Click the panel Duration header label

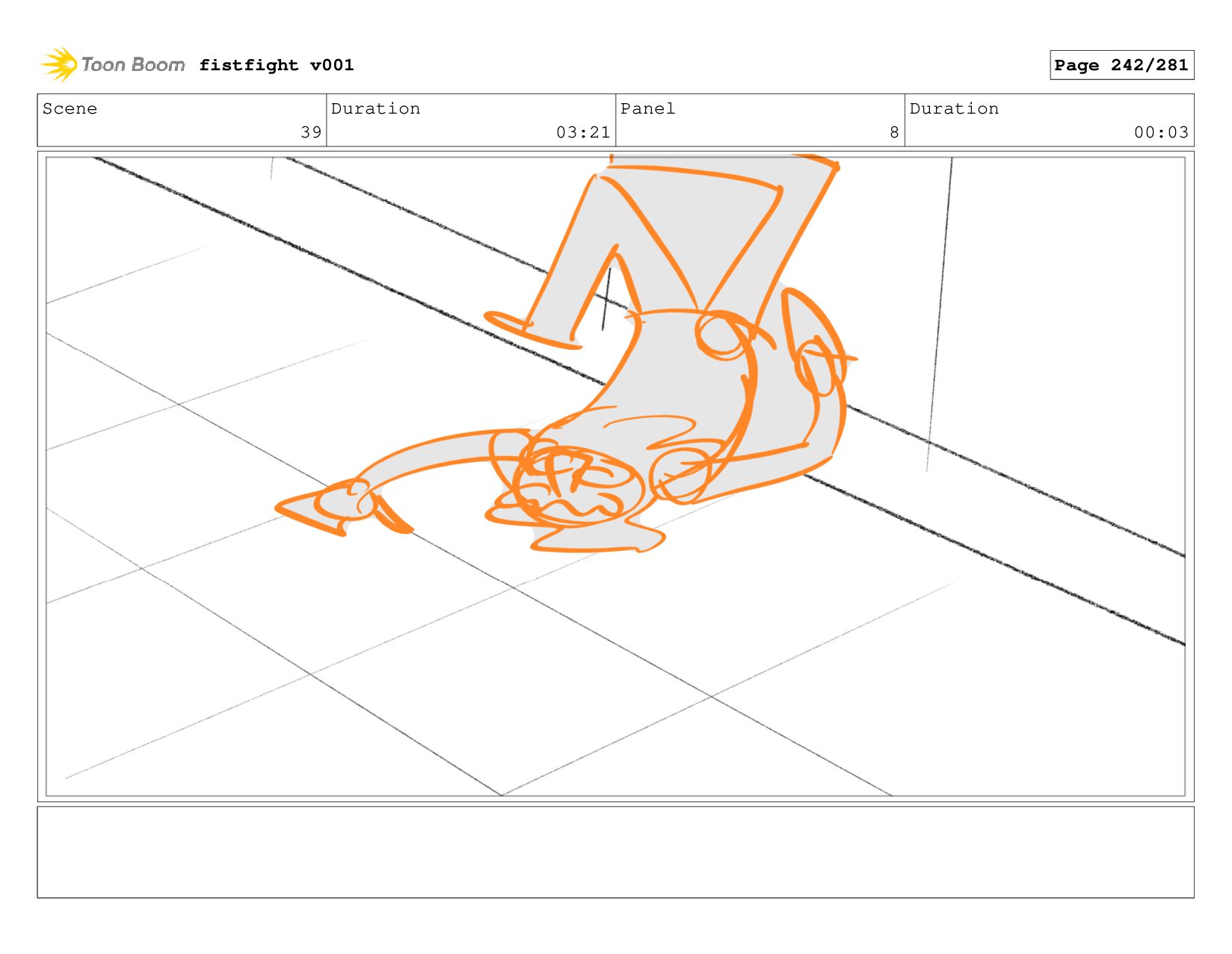pos(954,108)
